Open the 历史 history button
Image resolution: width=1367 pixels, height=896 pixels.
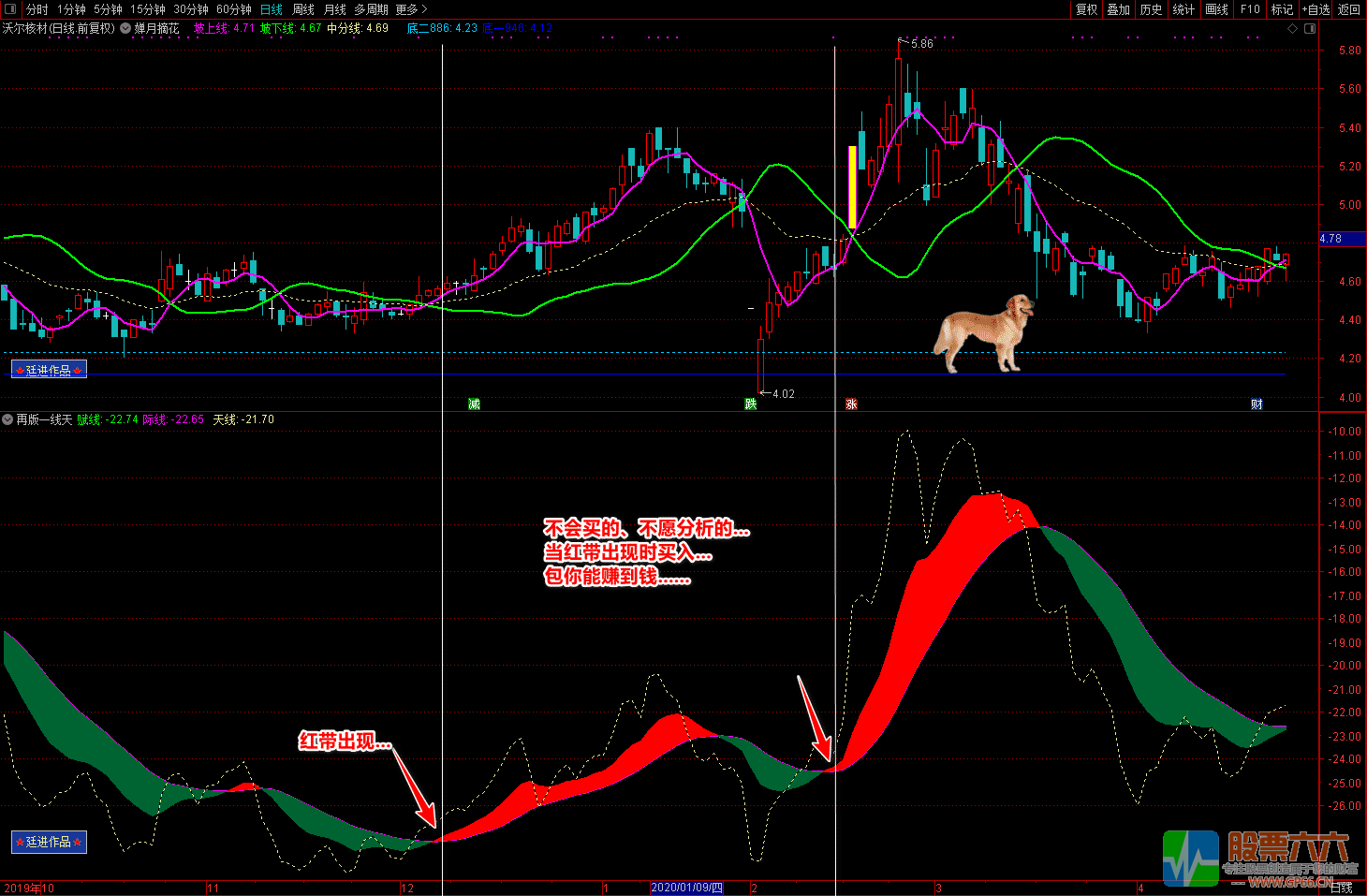[1152, 9]
